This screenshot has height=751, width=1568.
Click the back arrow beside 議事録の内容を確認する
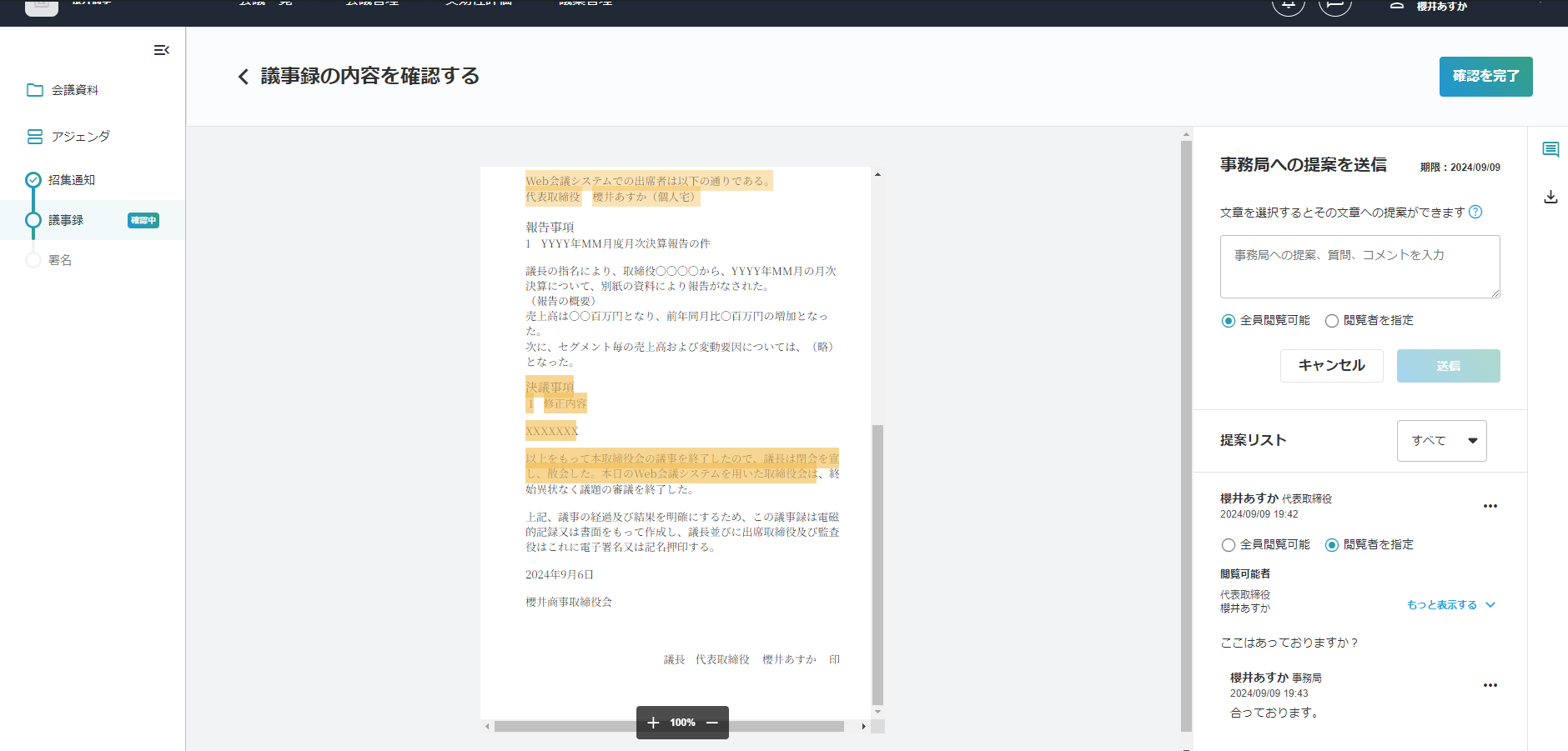(243, 77)
